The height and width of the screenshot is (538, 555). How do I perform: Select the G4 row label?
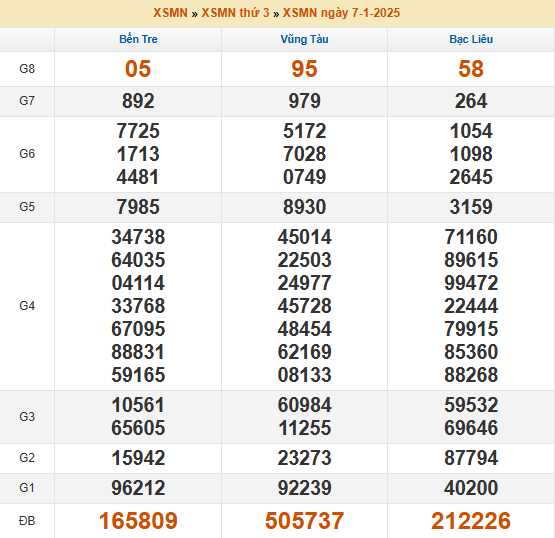pos(27,306)
